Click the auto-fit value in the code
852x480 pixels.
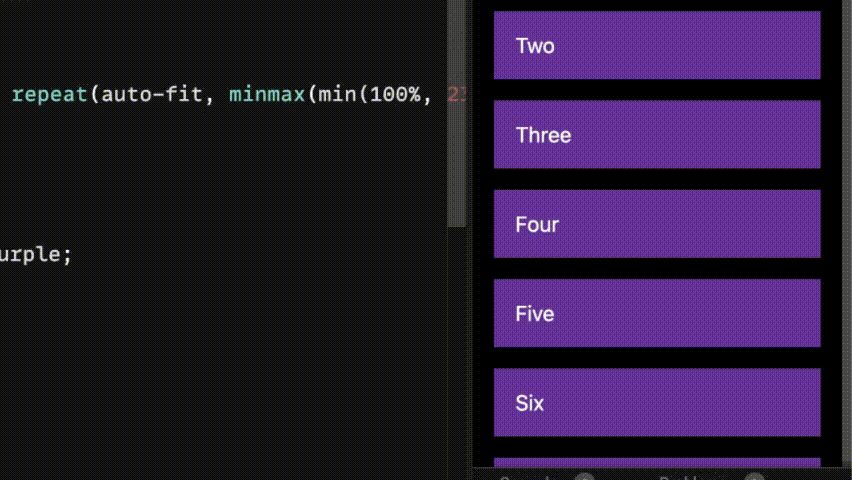pyautogui.click(x=152, y=95)
